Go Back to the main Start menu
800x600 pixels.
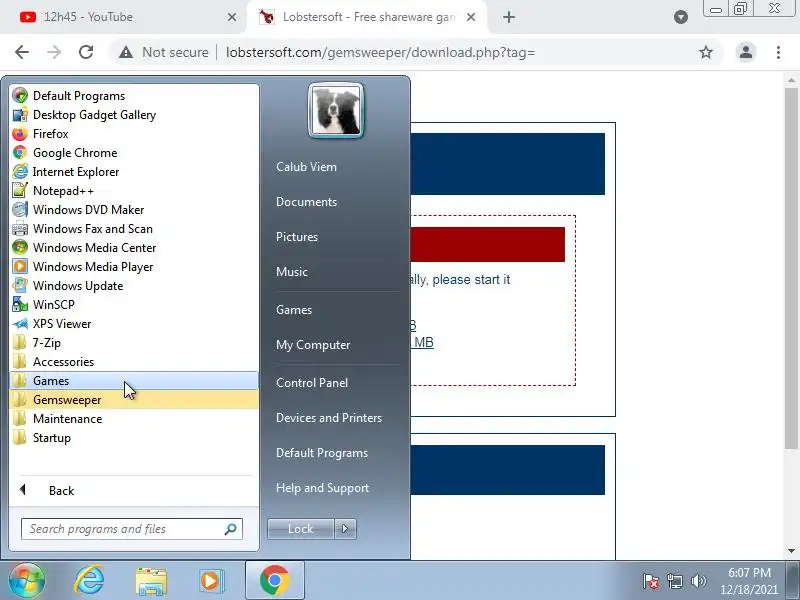(x=134, y=491)
